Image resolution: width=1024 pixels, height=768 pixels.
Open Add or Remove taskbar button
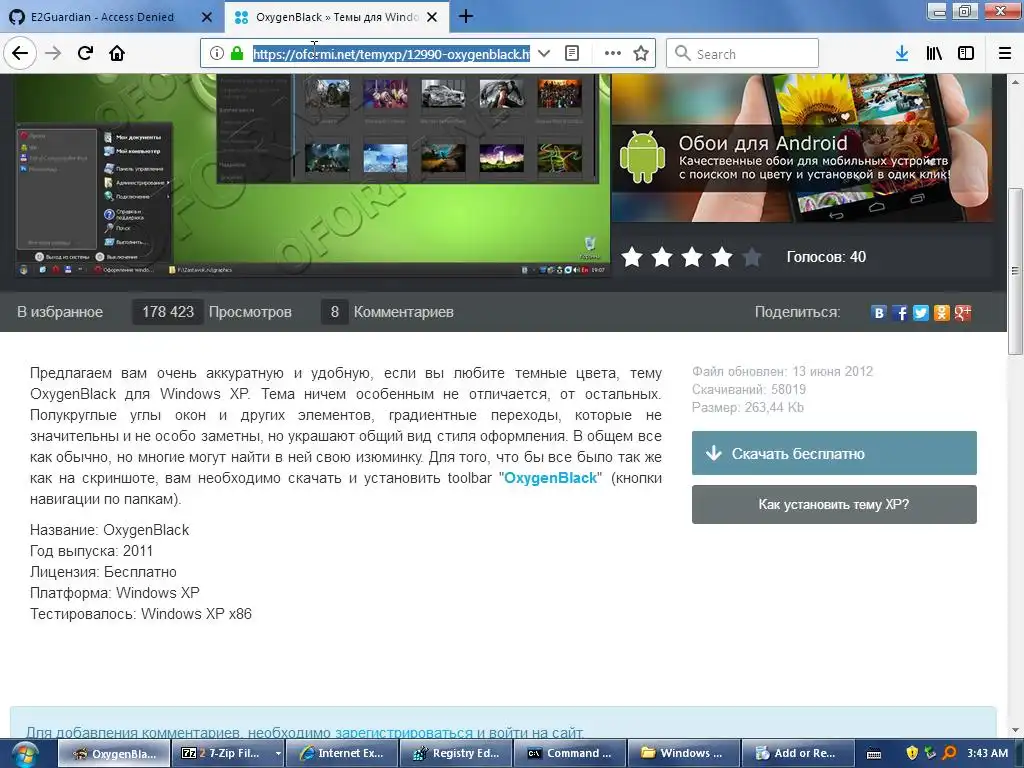(x=798, y=753)
